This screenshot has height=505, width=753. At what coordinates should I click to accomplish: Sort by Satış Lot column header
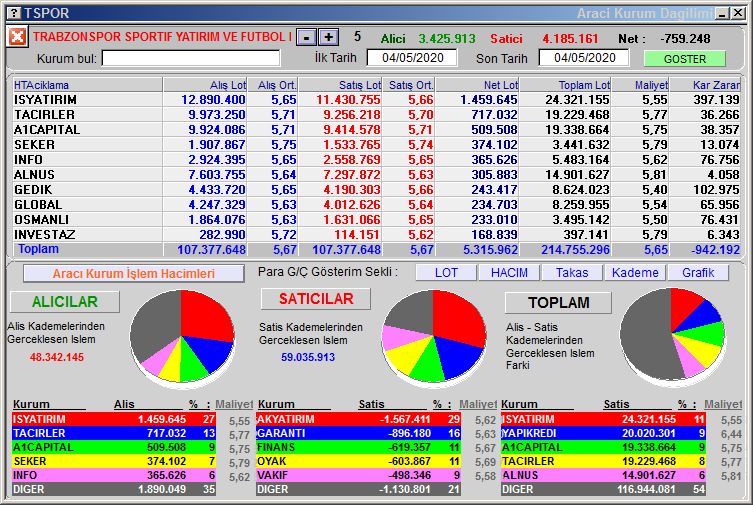(340, 85)
